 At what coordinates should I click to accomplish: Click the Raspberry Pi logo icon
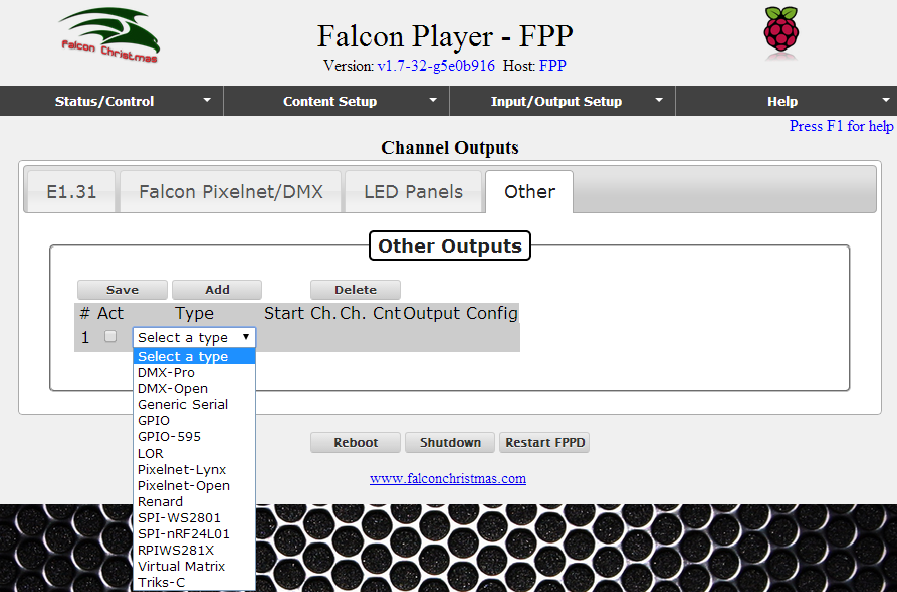pyautogui.click(x=781, y=29)
